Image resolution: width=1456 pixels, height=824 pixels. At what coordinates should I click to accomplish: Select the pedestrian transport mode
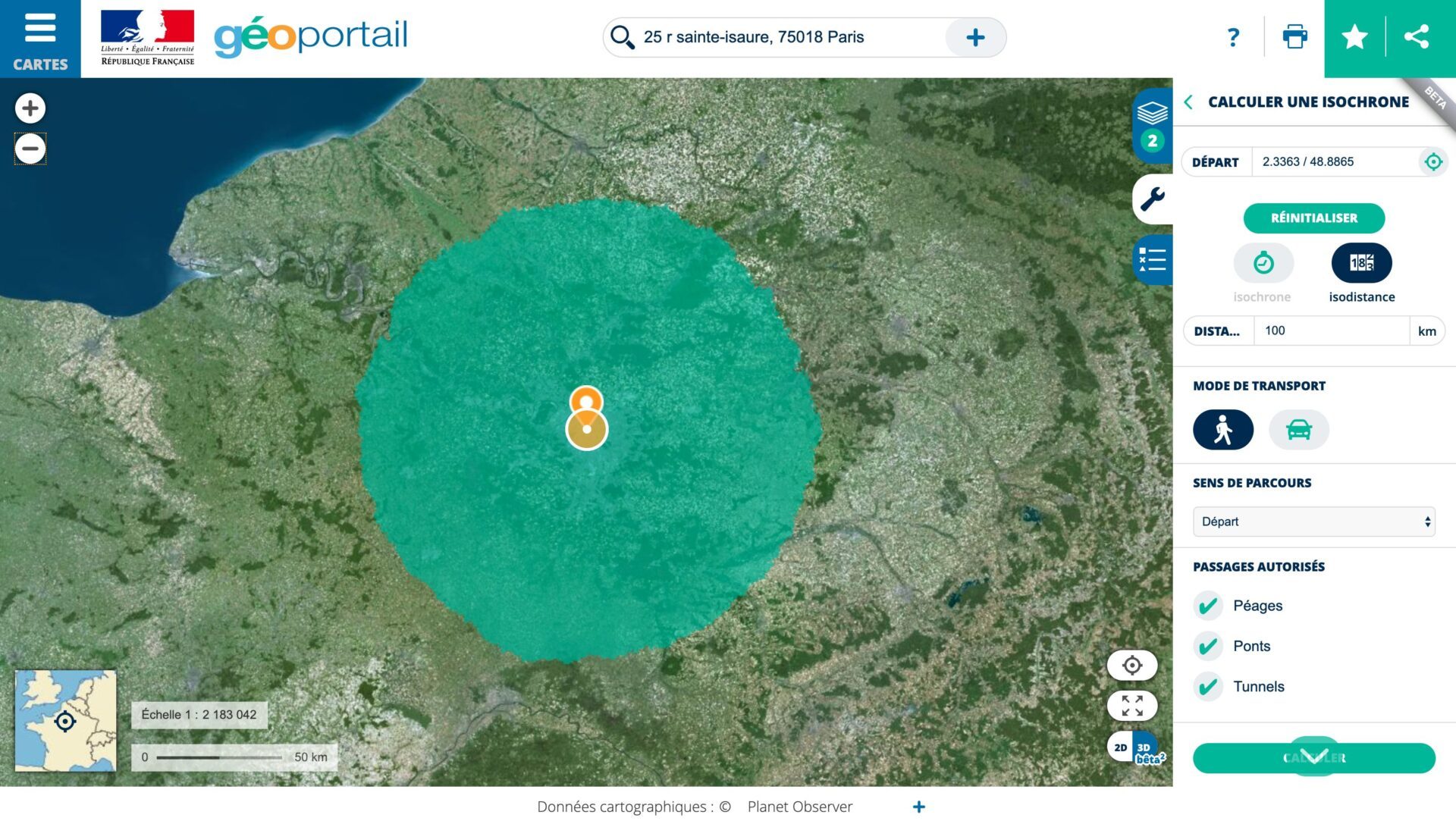pyautogui.click(x=1222, y=430)
